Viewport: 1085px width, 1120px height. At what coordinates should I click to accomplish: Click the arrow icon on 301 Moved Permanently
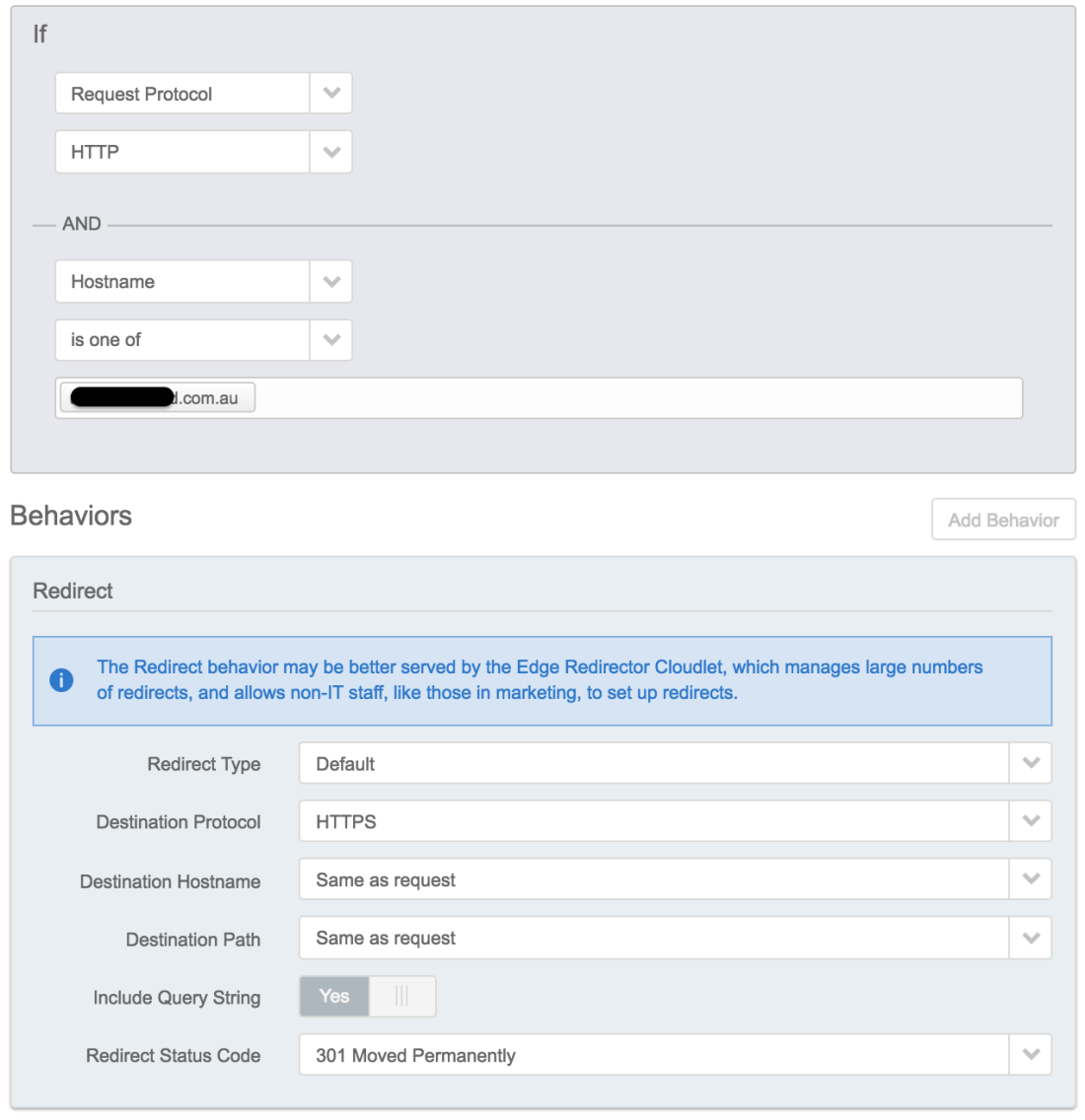[1031, 1055]
